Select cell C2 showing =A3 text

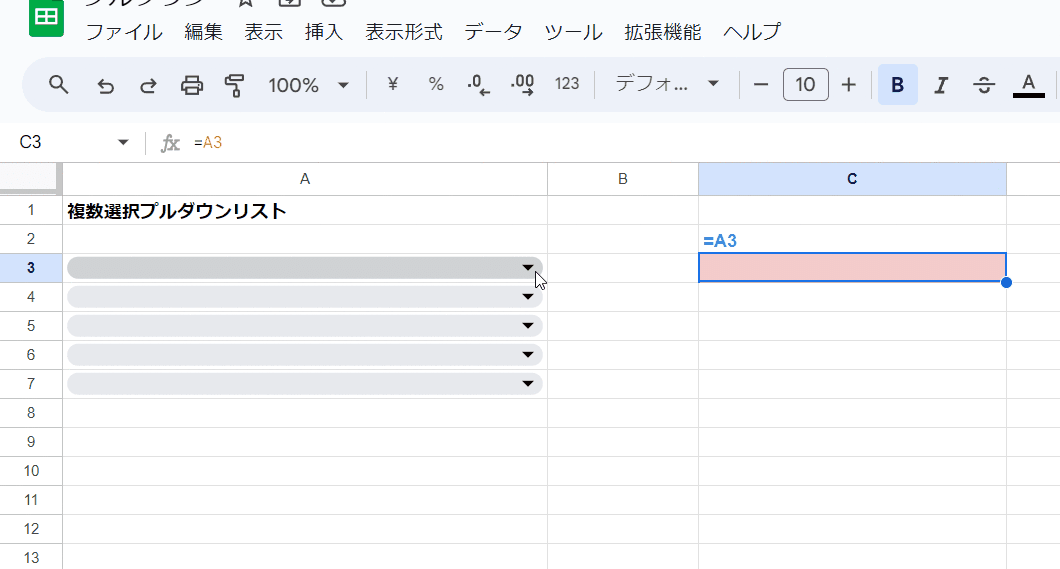(x=852, y=239)
